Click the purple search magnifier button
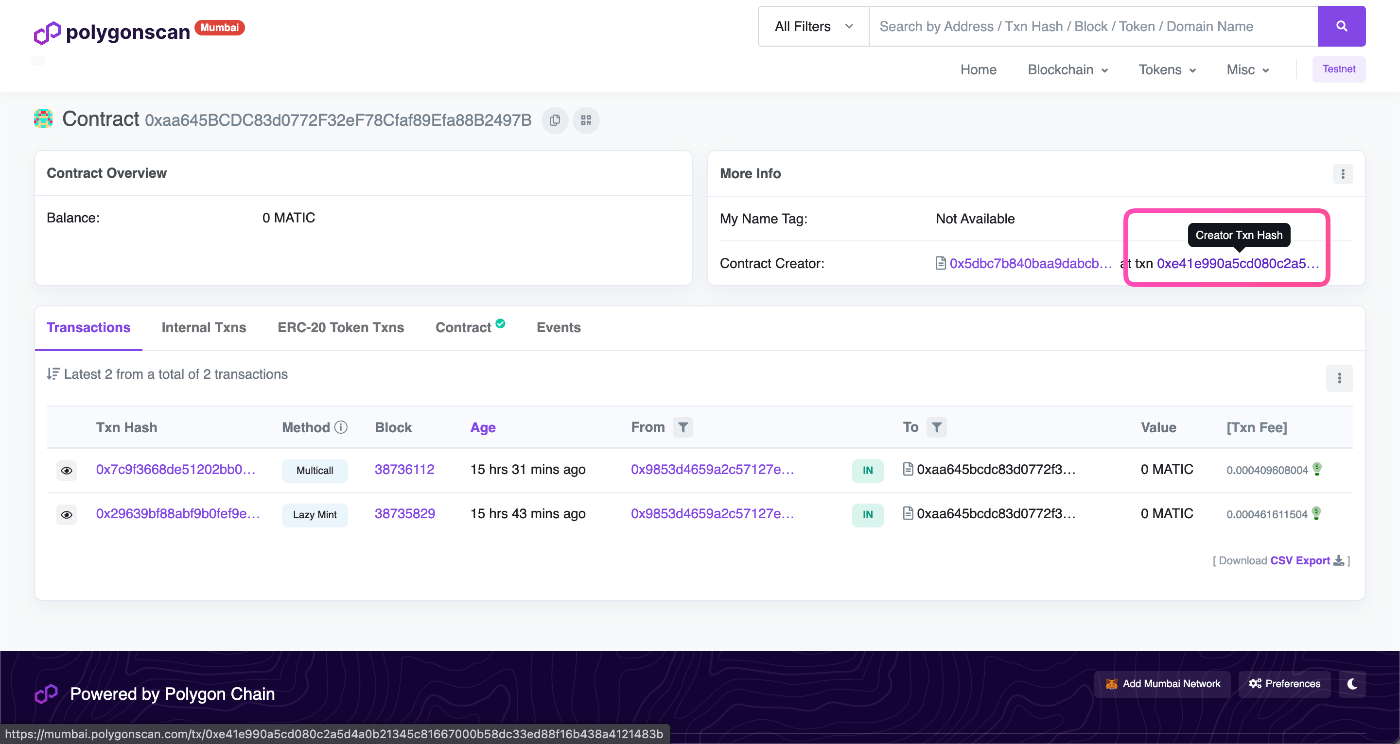 (1342, 27)
